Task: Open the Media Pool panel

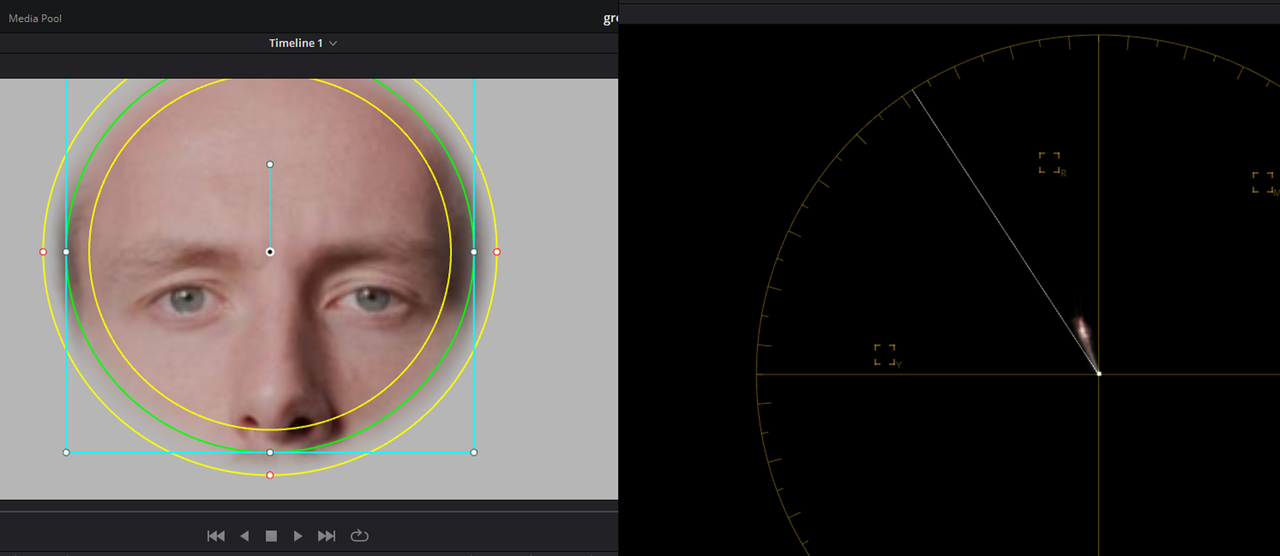Action: click(35, 18)
